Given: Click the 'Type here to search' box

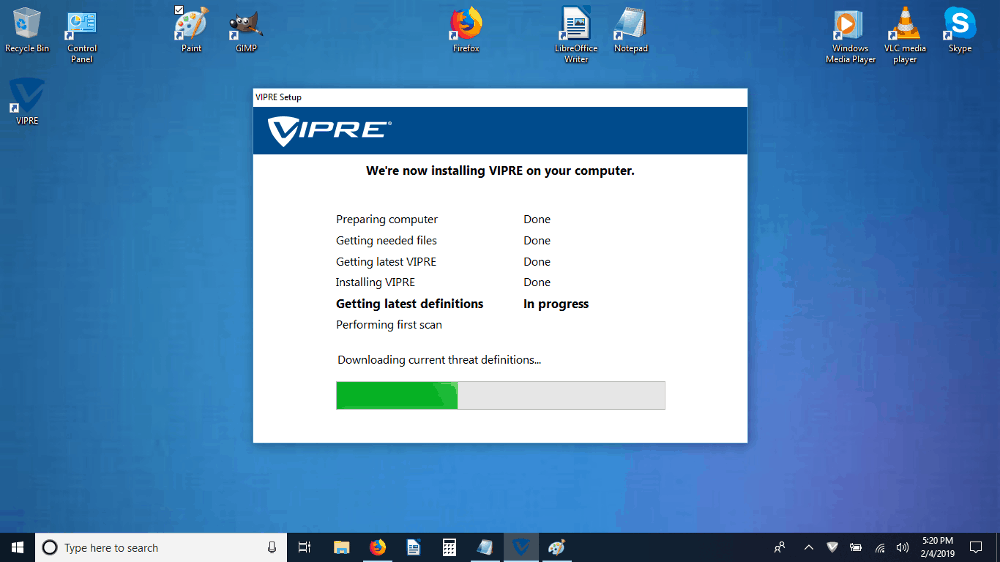Looking at the screenshot, I should pyautogui.click(x=161, y=547).
